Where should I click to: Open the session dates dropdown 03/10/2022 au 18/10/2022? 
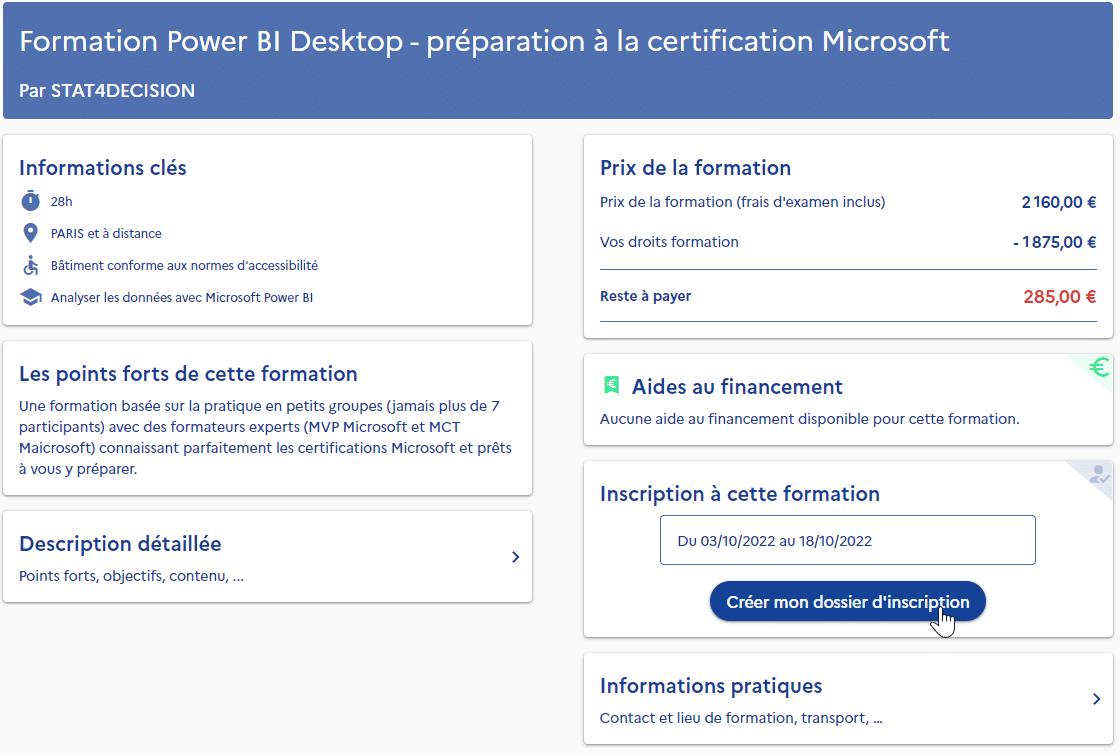pos(847,540)
